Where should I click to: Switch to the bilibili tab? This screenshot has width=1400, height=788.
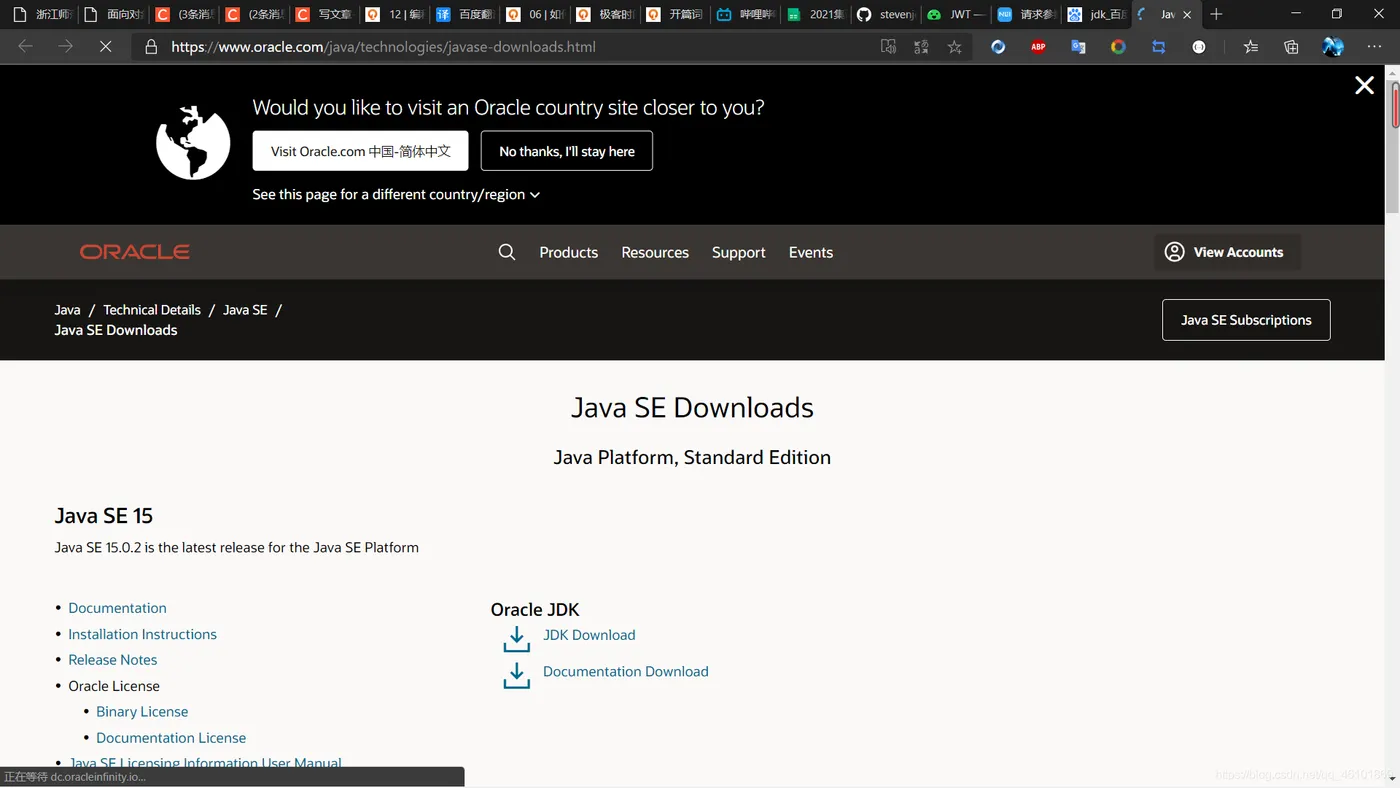745,14
